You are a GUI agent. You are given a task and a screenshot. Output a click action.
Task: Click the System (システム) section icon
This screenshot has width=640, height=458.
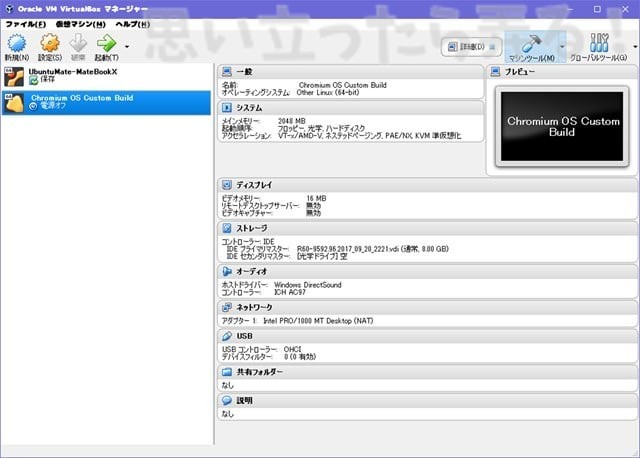[227, 108]
